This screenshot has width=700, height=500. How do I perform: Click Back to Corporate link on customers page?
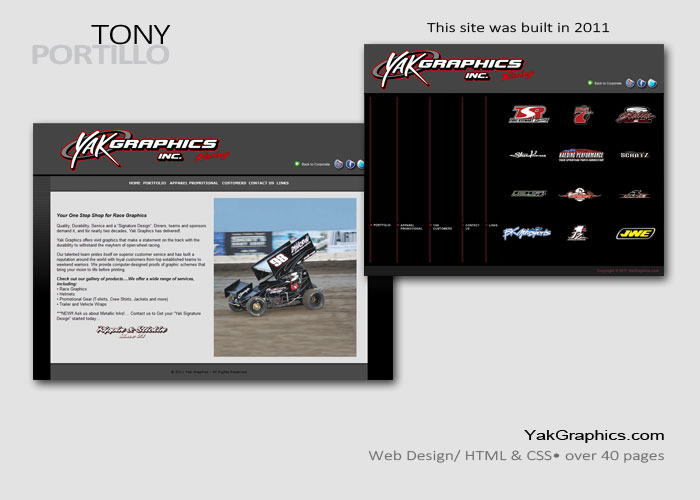(x=608, y=83)
